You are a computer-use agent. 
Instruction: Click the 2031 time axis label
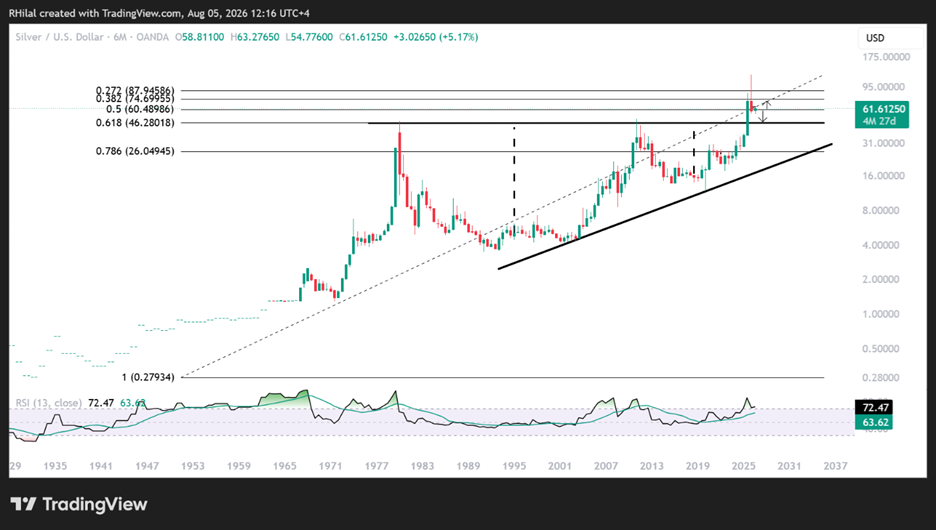pyautogui.click(x=789, y=466)
